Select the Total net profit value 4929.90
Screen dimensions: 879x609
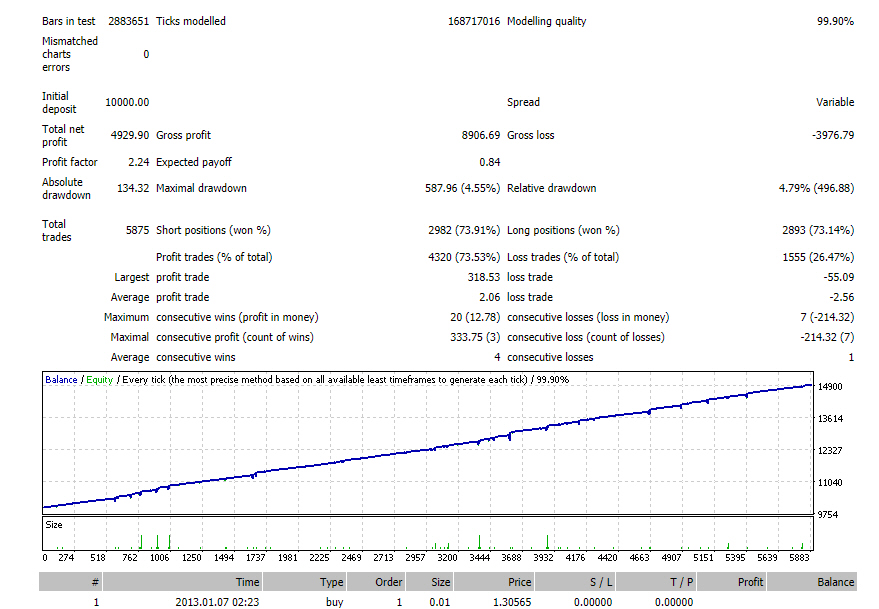click(x=129, y=135)
